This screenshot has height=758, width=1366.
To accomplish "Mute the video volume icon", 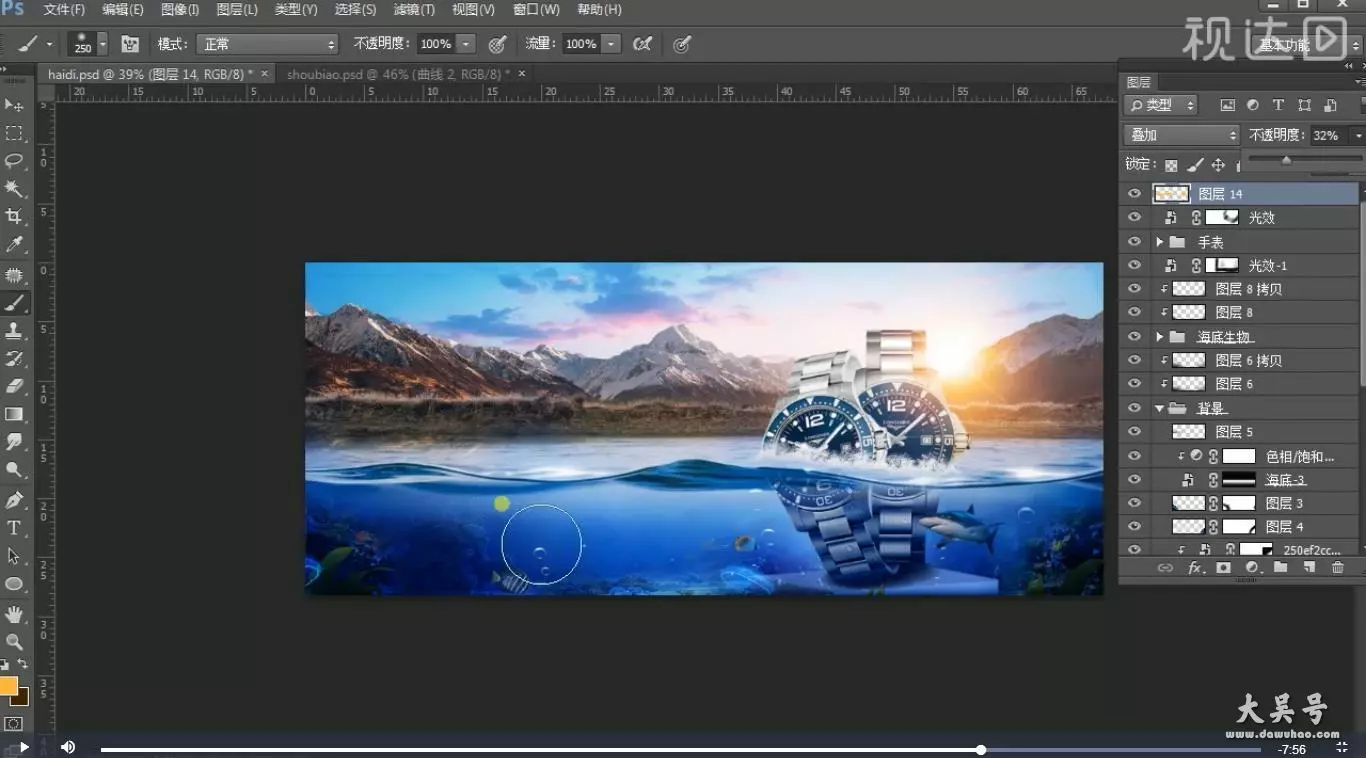I will 68,747.
